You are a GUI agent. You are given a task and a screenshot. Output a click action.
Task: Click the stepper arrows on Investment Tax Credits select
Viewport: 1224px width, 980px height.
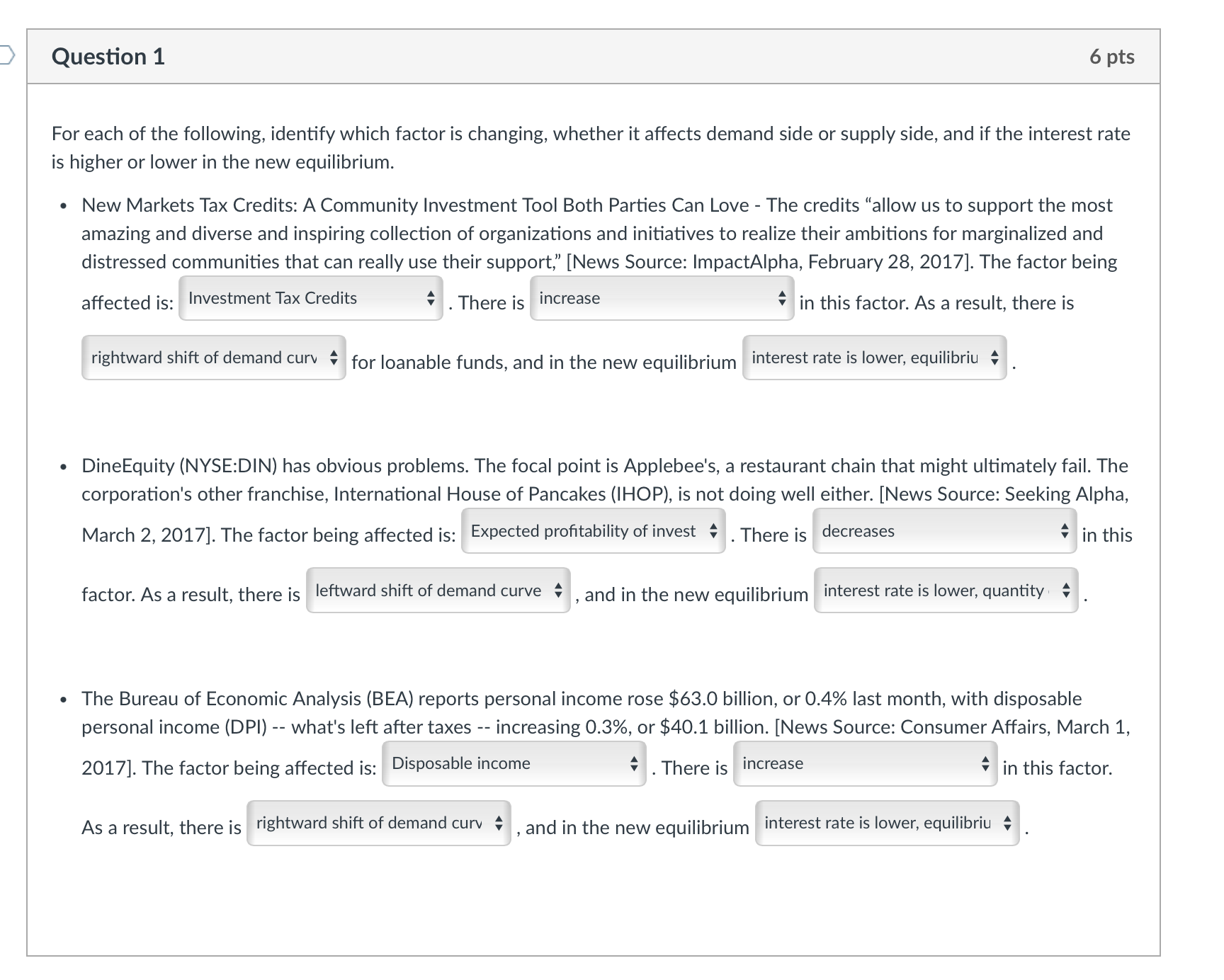click(429, 300)
